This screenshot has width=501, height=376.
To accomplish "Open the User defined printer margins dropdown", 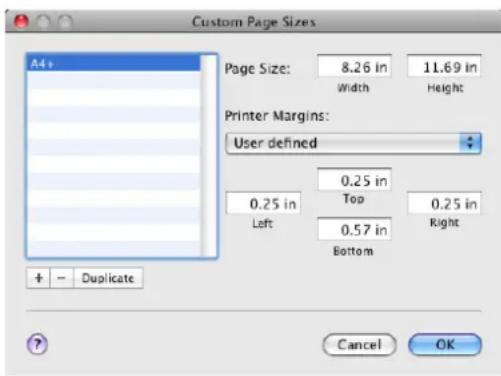I will [353, 143].
